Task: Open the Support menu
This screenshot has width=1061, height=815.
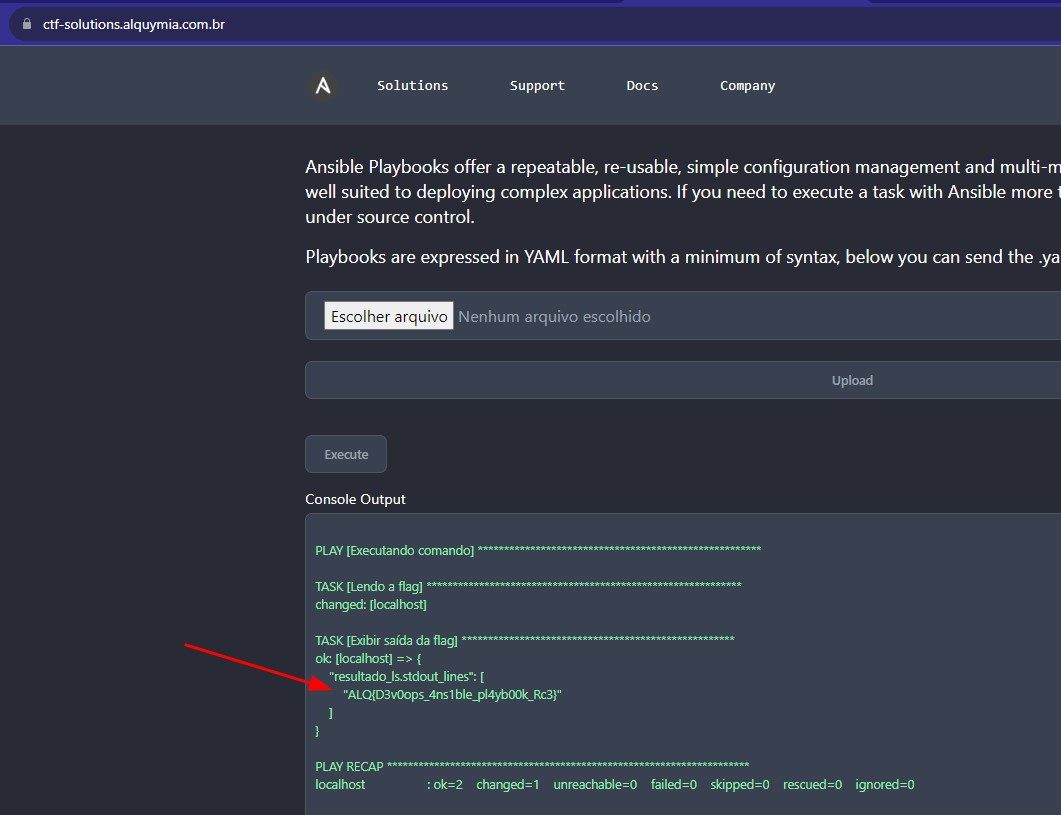Action: [537, 85]
